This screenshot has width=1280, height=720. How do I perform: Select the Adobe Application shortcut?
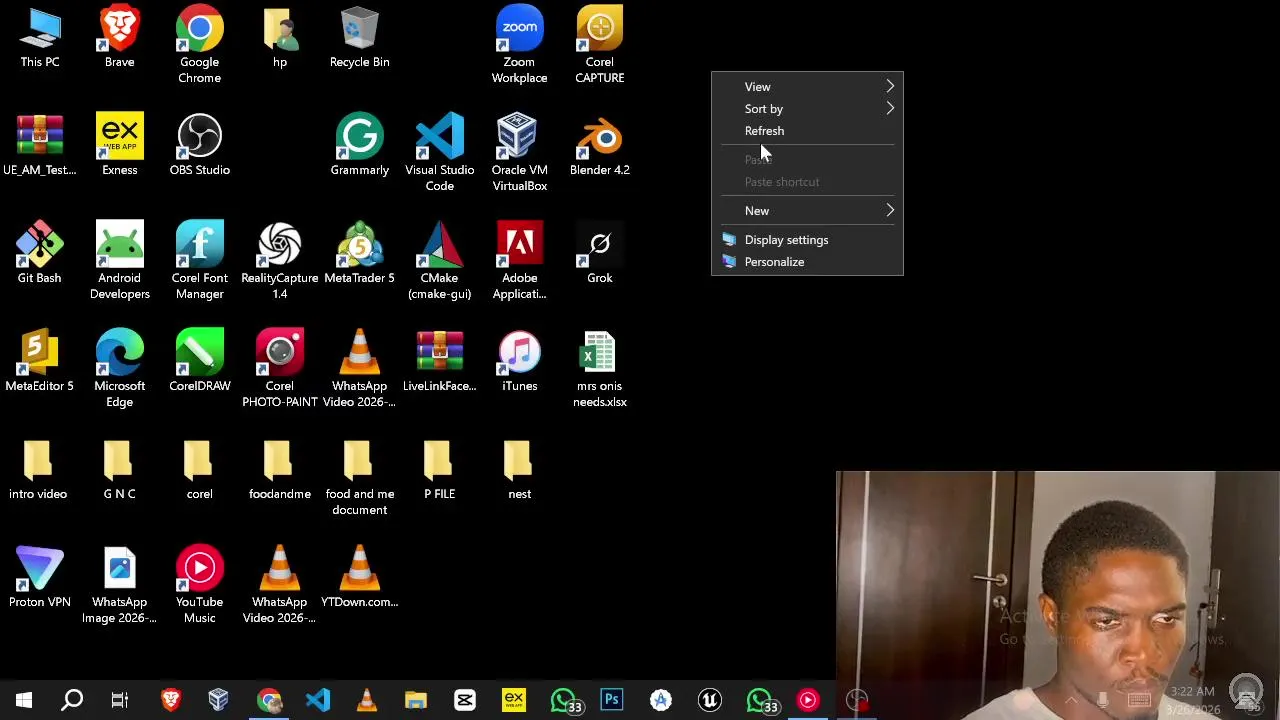point(520,261)
